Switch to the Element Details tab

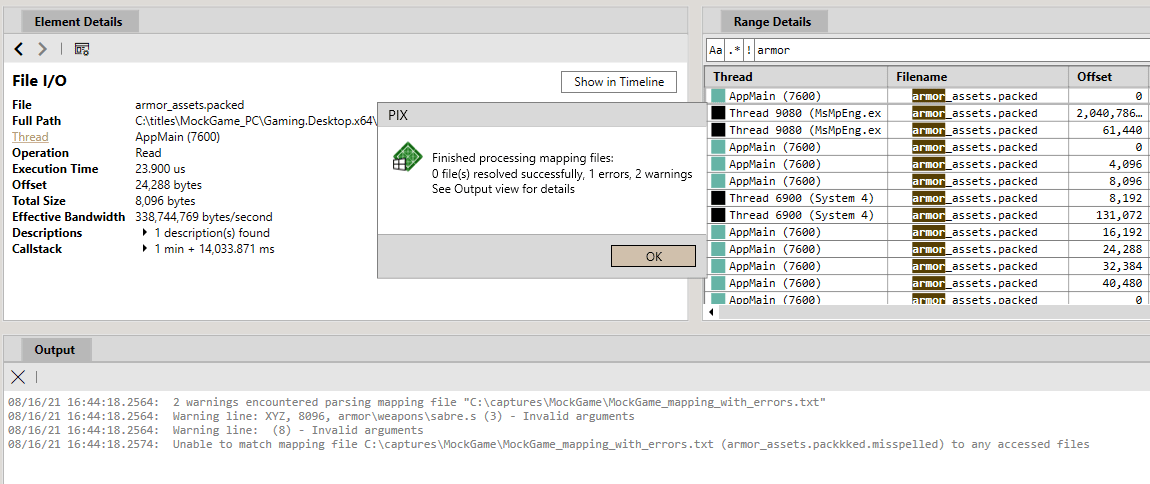(78, 21)
